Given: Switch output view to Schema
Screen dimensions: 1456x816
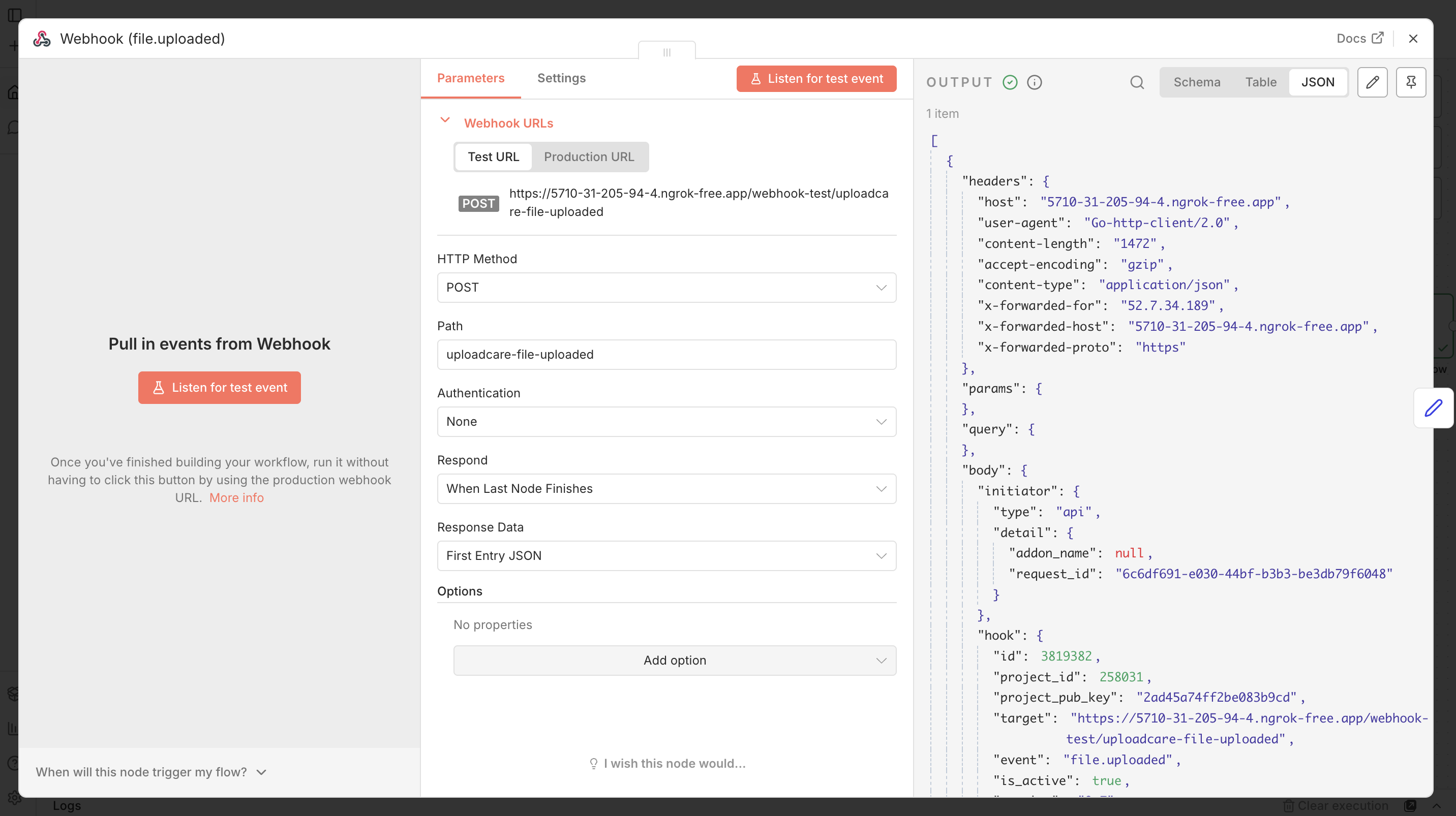Looking at the screenshot, I should (x=1197, y=82).
